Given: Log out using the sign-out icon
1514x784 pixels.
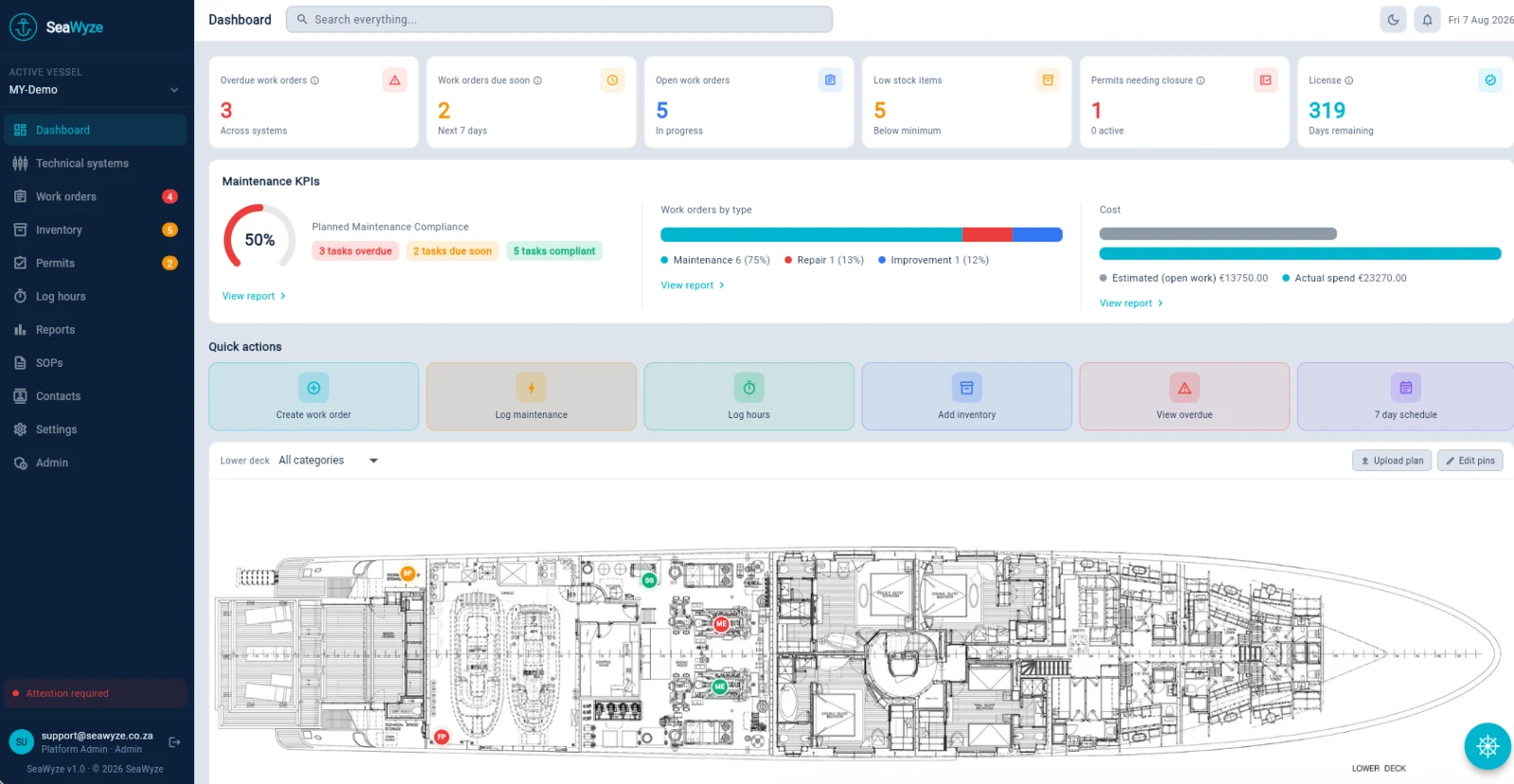Looking at the screenshot, I should pos(174,742).
